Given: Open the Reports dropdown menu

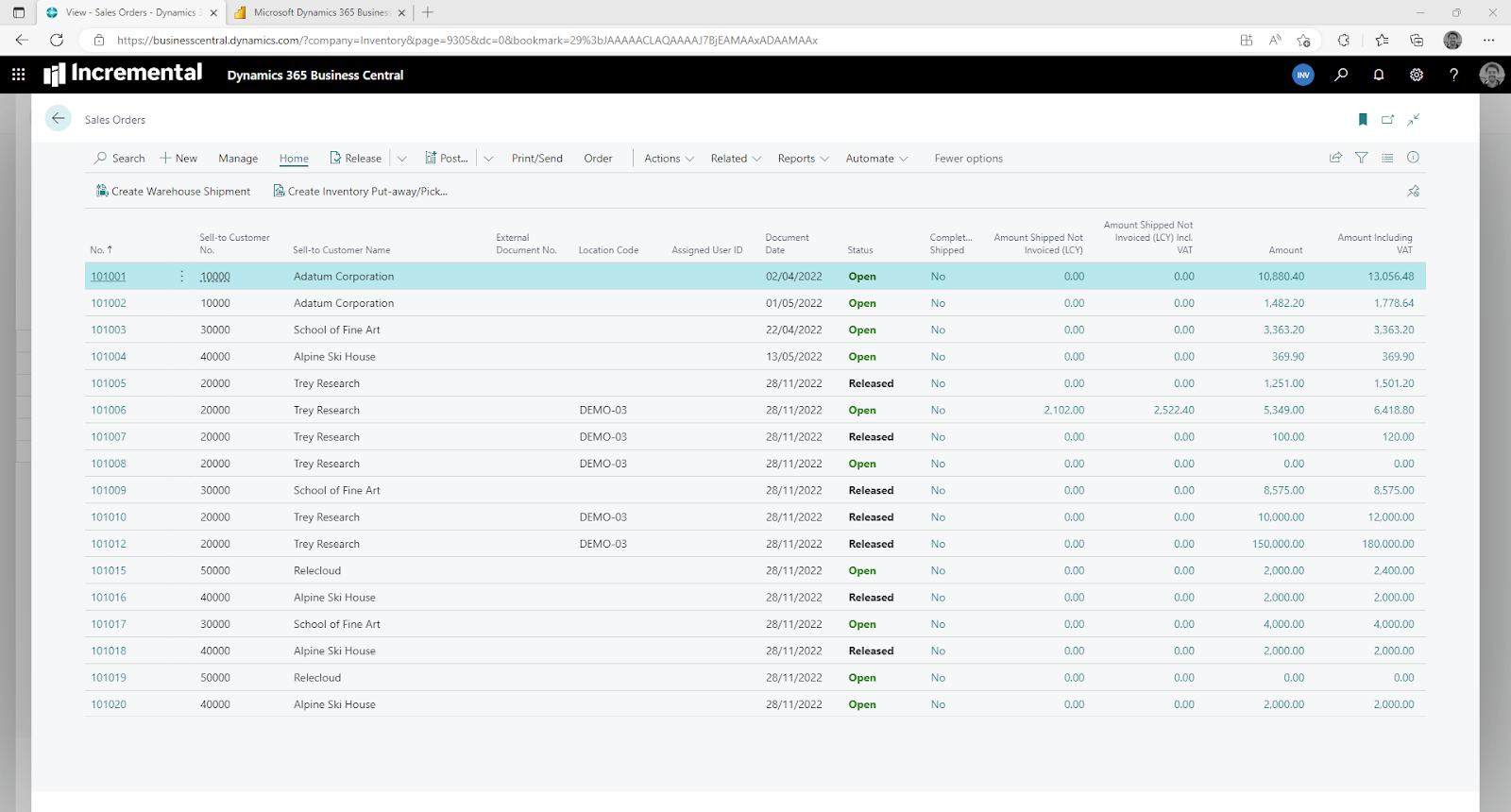Looking at the screenshot, I should click(803, 159).
